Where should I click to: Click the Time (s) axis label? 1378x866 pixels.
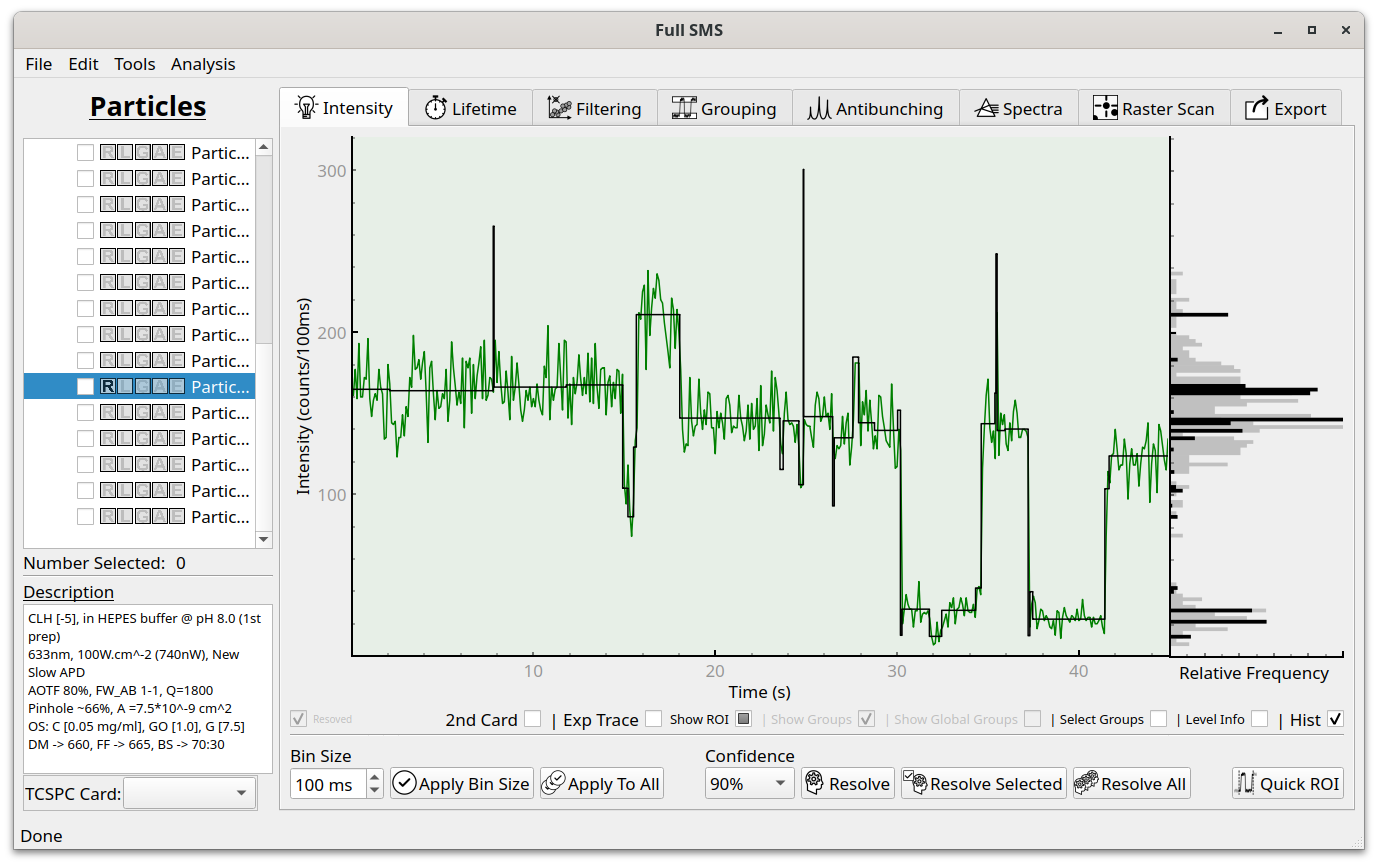760,692
